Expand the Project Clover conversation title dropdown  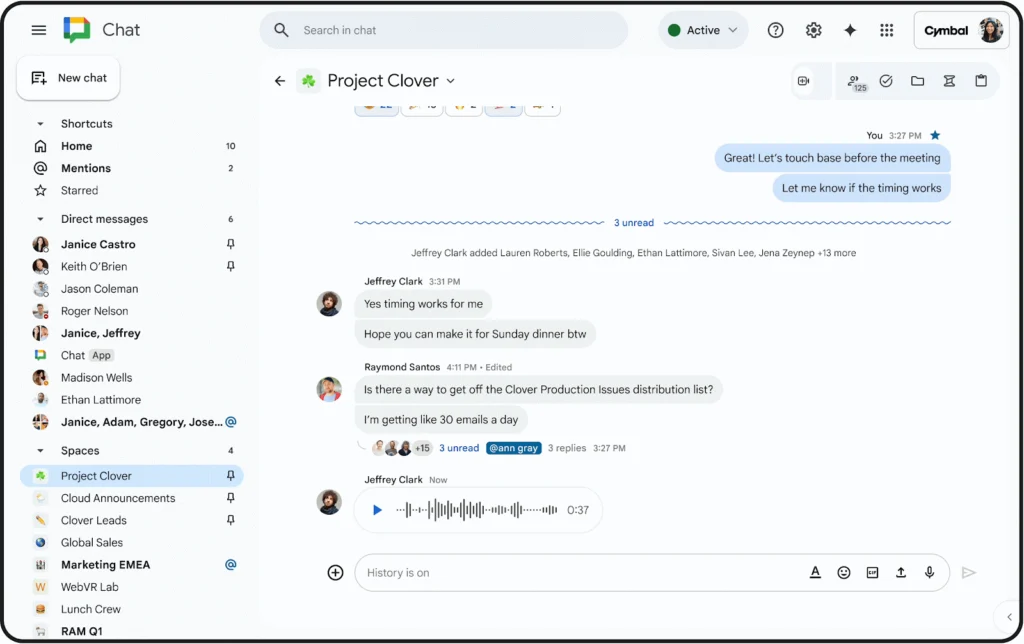click(450, 80)
